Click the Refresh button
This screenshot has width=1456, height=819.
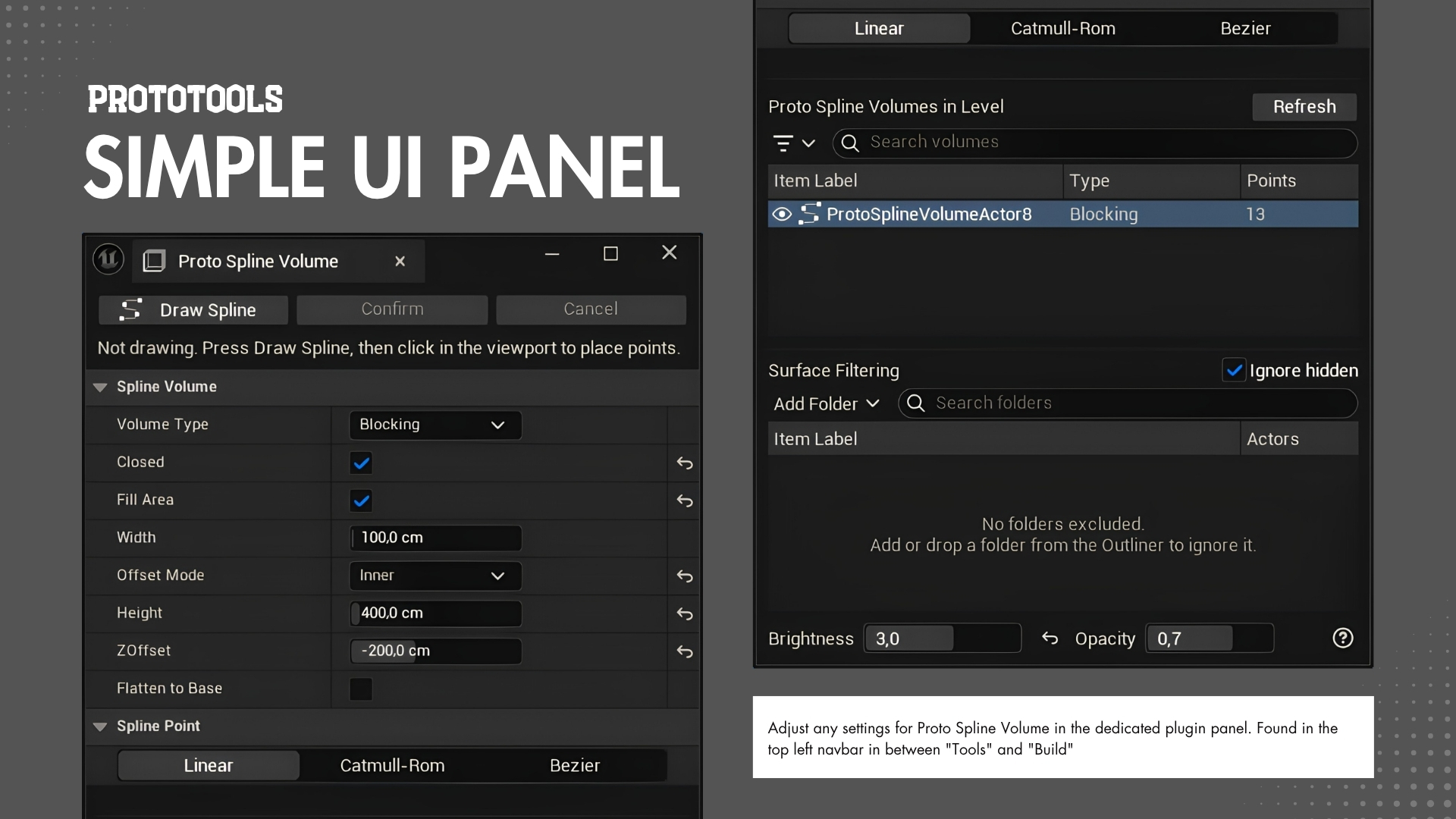coord(1304,107)
